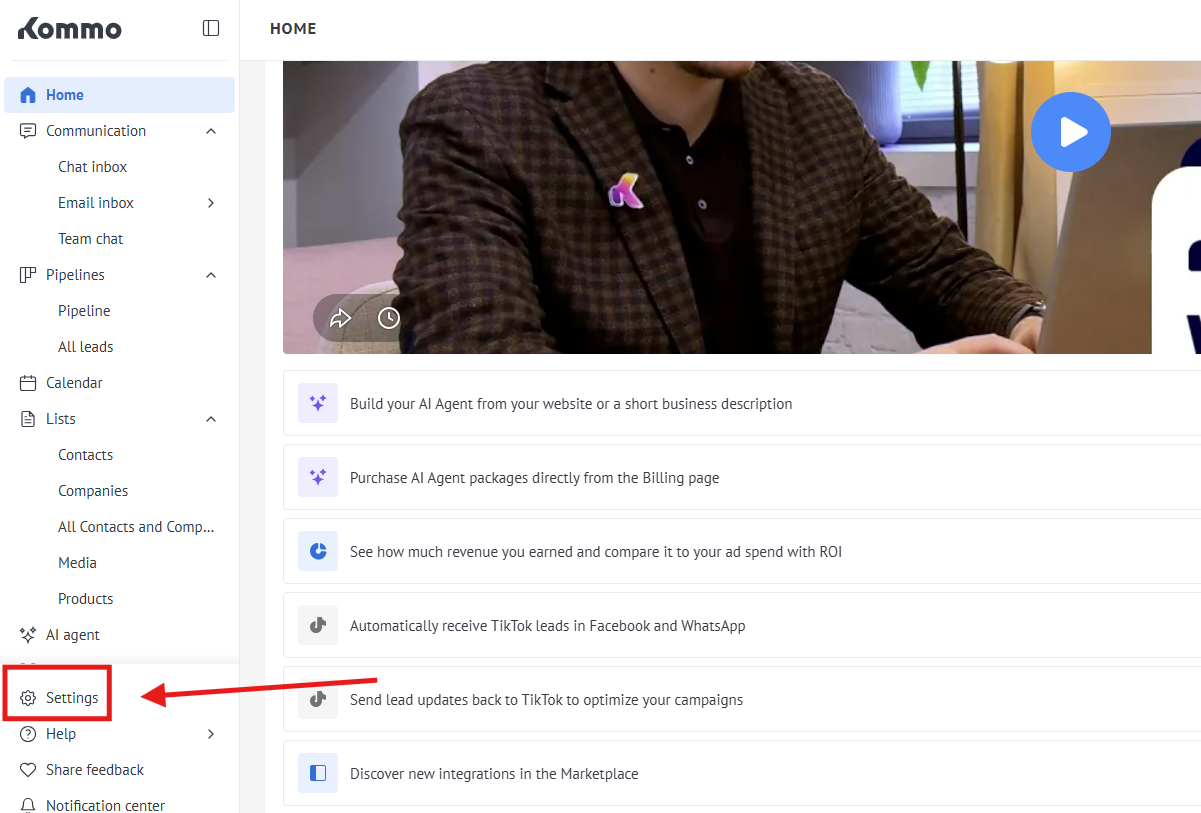
Task: Open the Contacts list
Action: pos(86,455)
